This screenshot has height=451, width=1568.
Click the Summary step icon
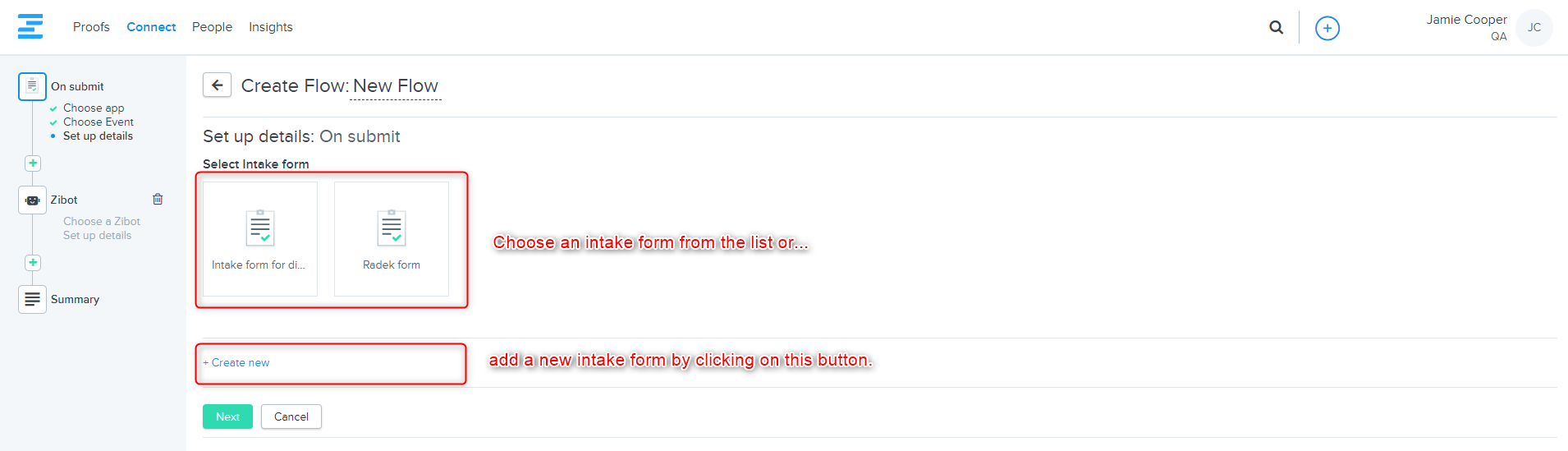point(32,299)
